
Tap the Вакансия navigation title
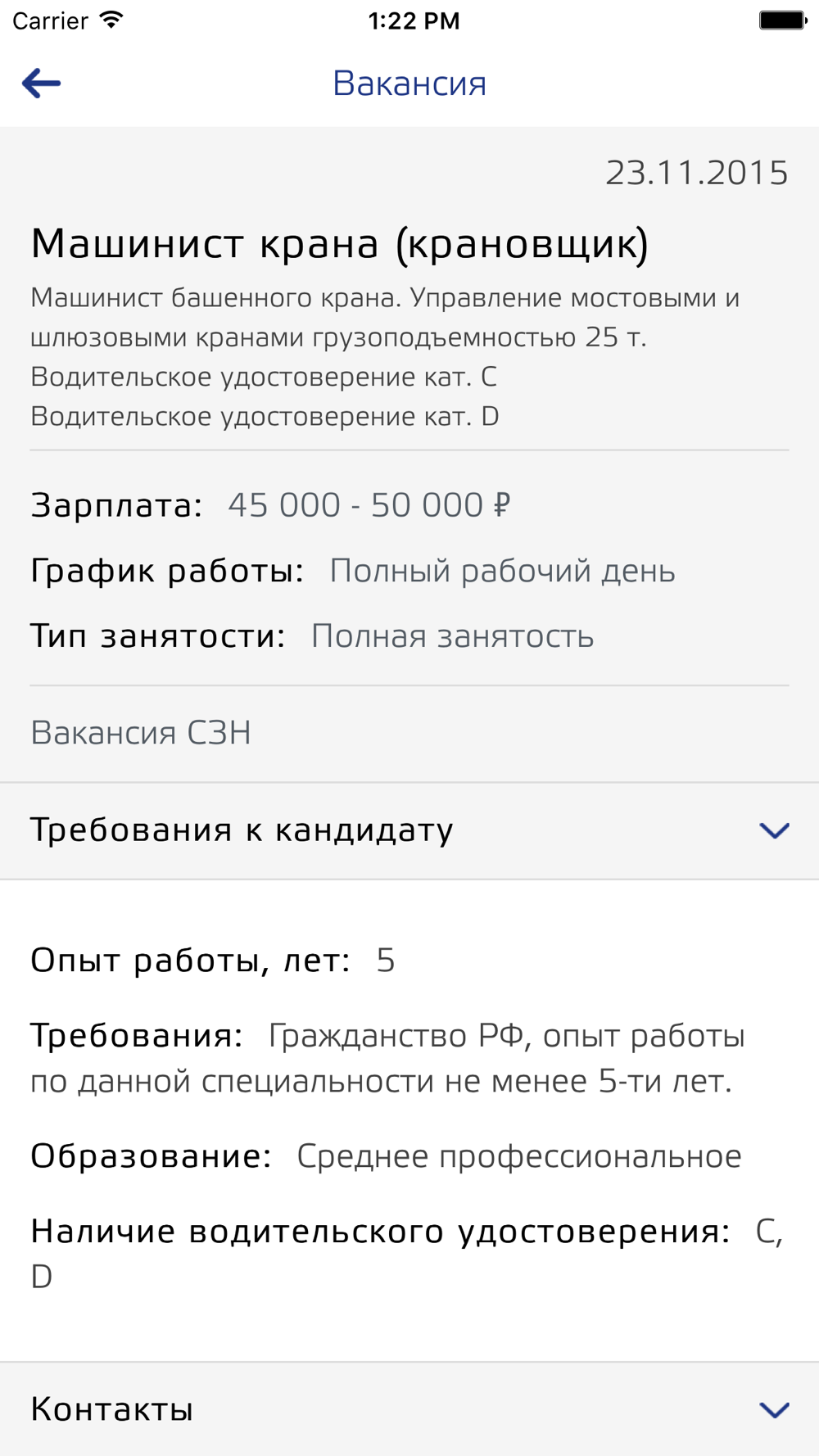409,84
